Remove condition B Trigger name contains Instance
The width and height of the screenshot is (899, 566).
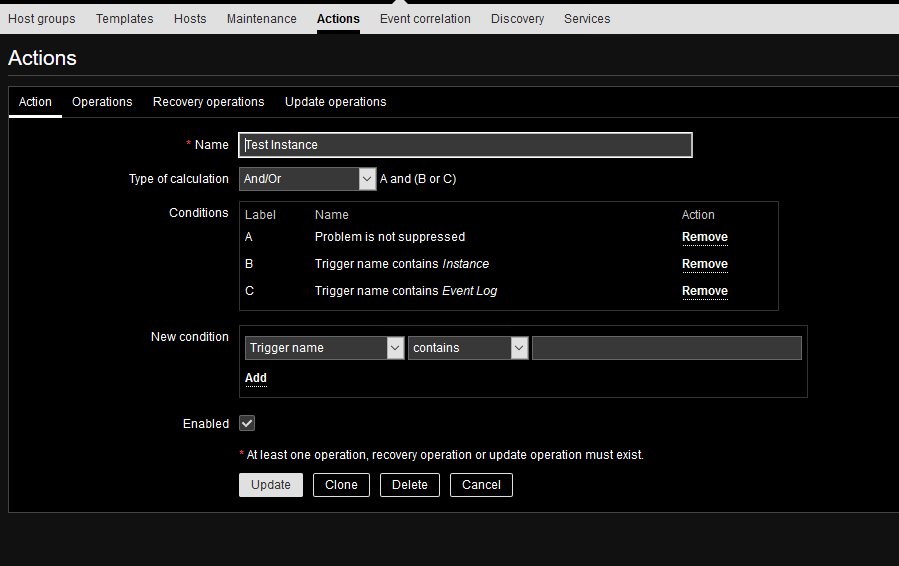tap(704, 264)
